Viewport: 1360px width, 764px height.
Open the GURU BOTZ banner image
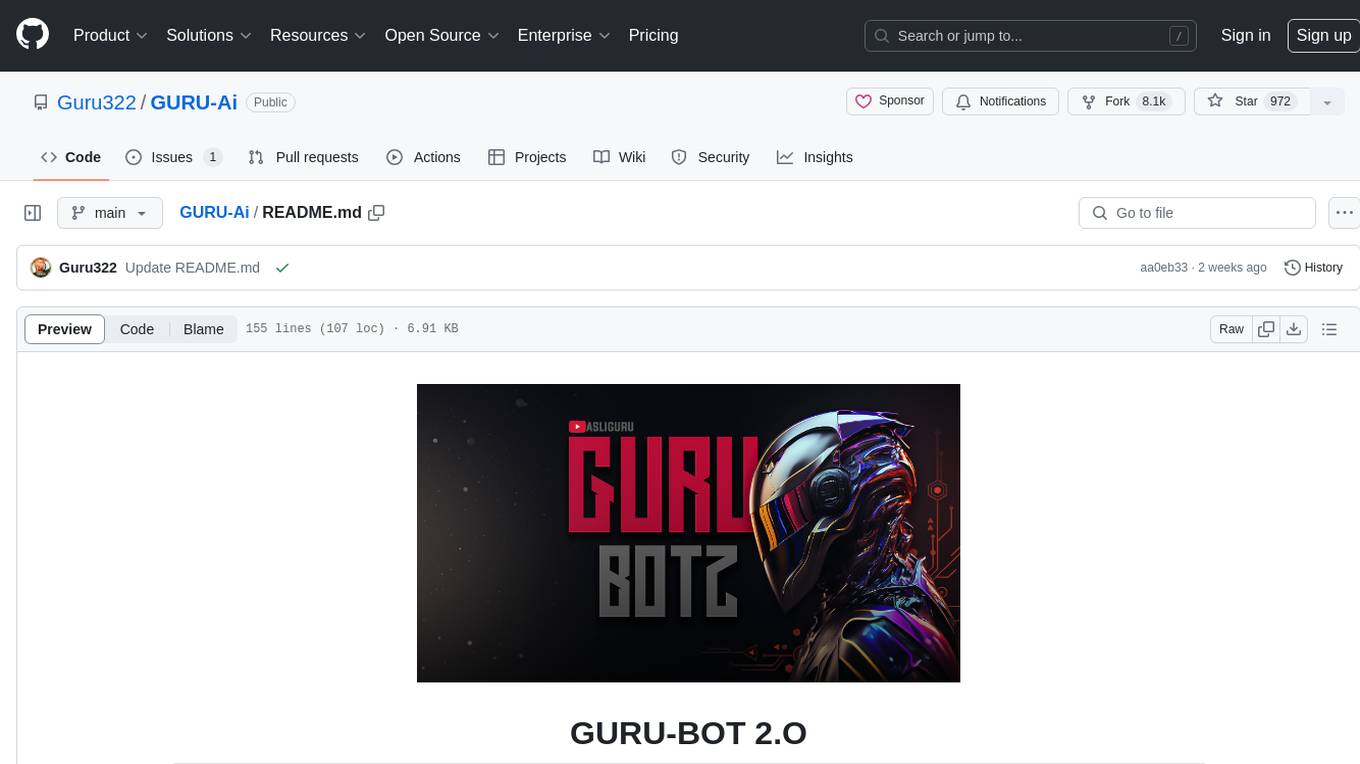pos(688,533)
